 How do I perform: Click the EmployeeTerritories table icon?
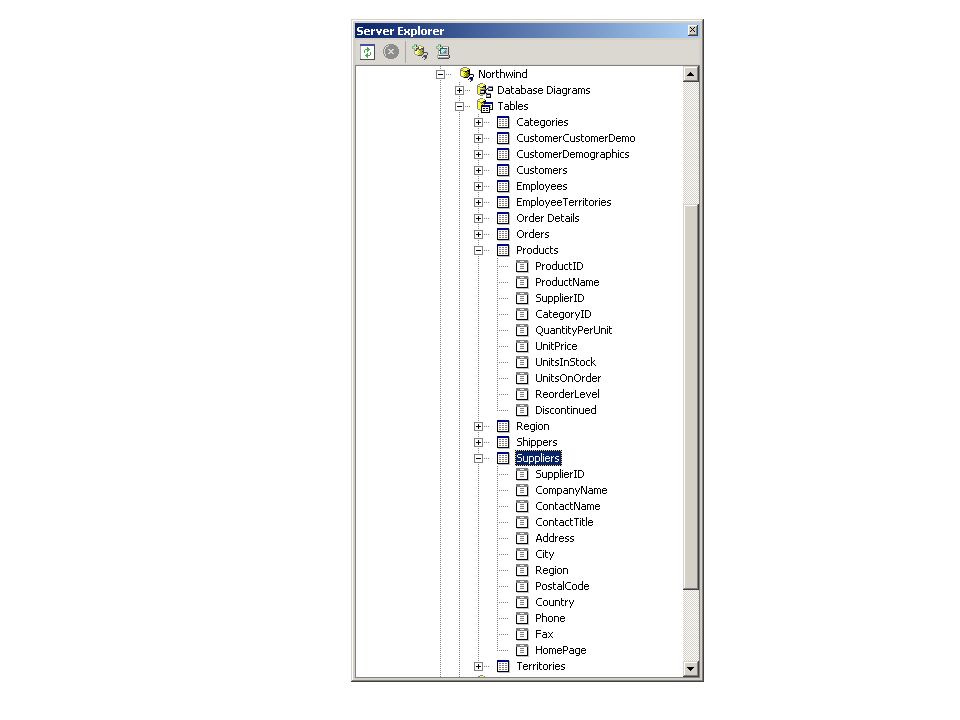503,202
